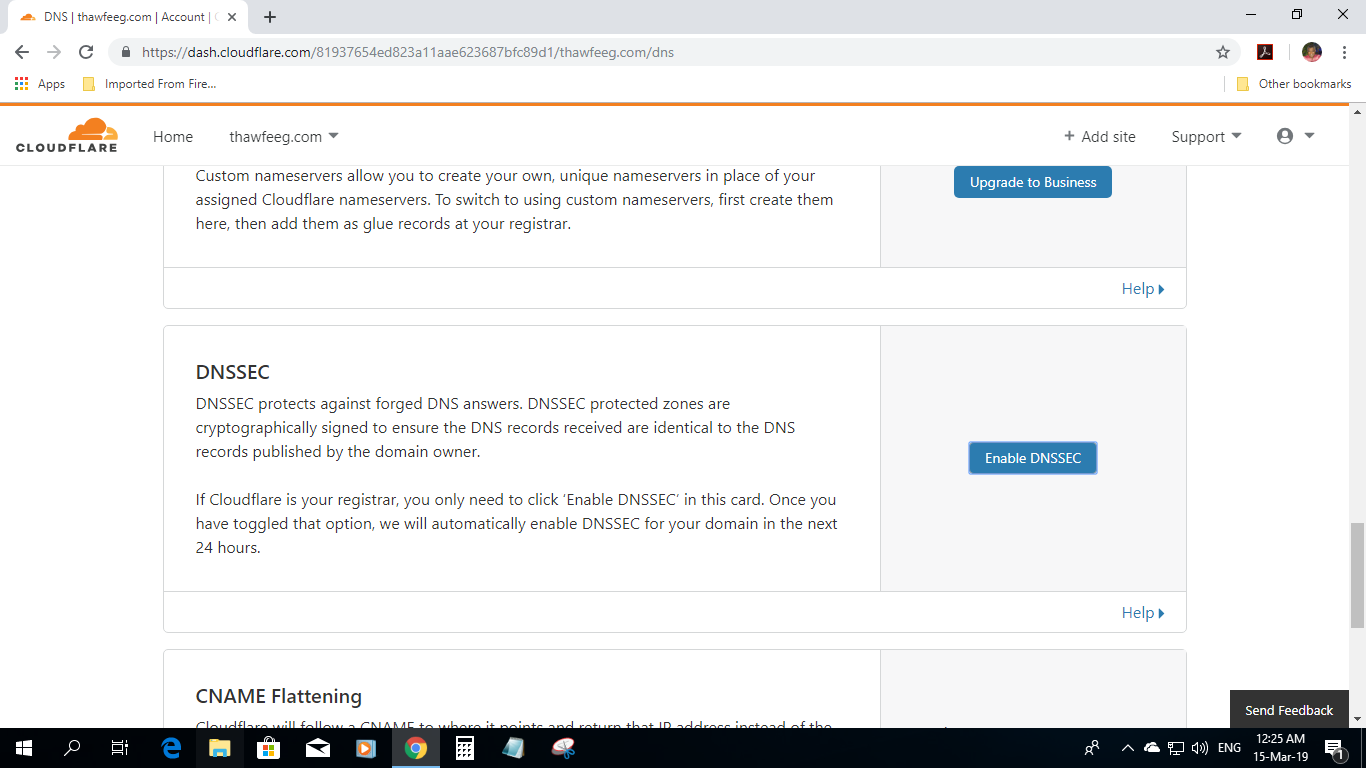Viewport: 1366px width, 768px height.
Task: Open the Chrome profile avatar
Action: coord(1312,52)
